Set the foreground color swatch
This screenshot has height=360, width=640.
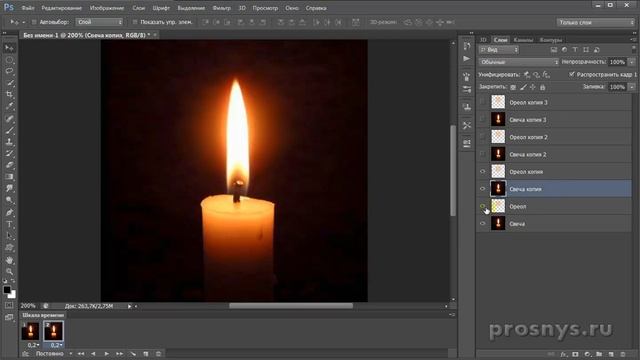pos(7,289)
